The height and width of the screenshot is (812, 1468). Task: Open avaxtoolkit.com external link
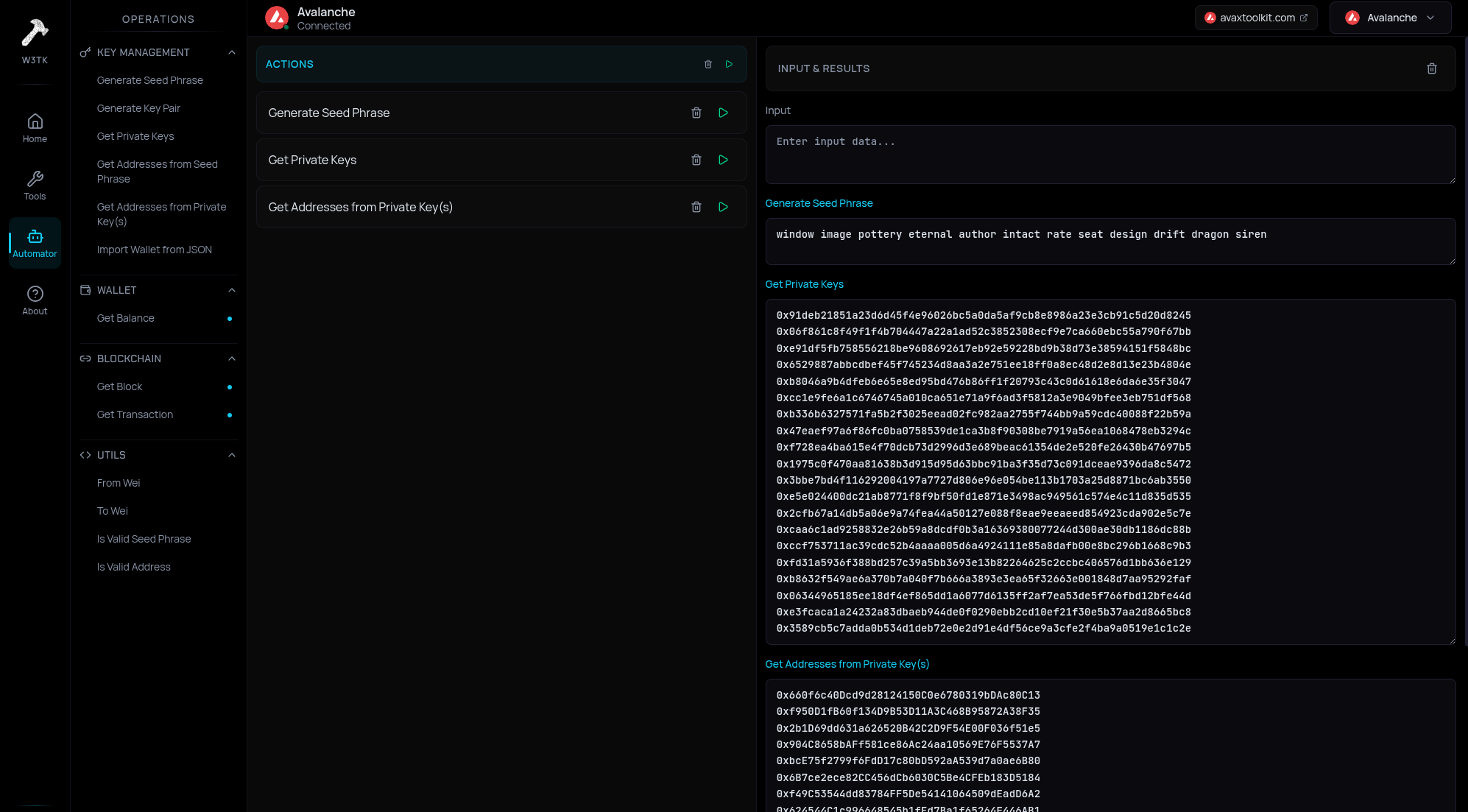[x=1256, y=18]
